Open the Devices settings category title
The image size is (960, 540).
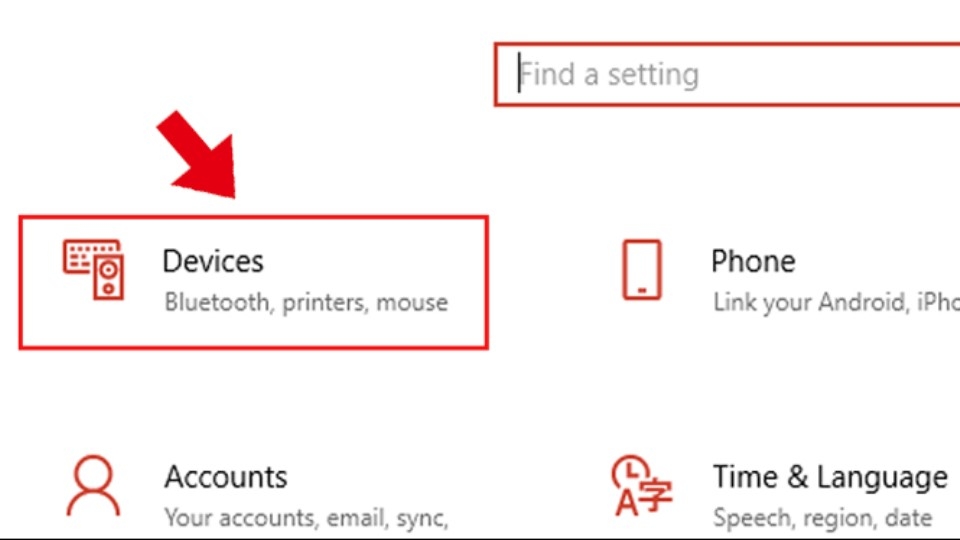click(213, 261)
